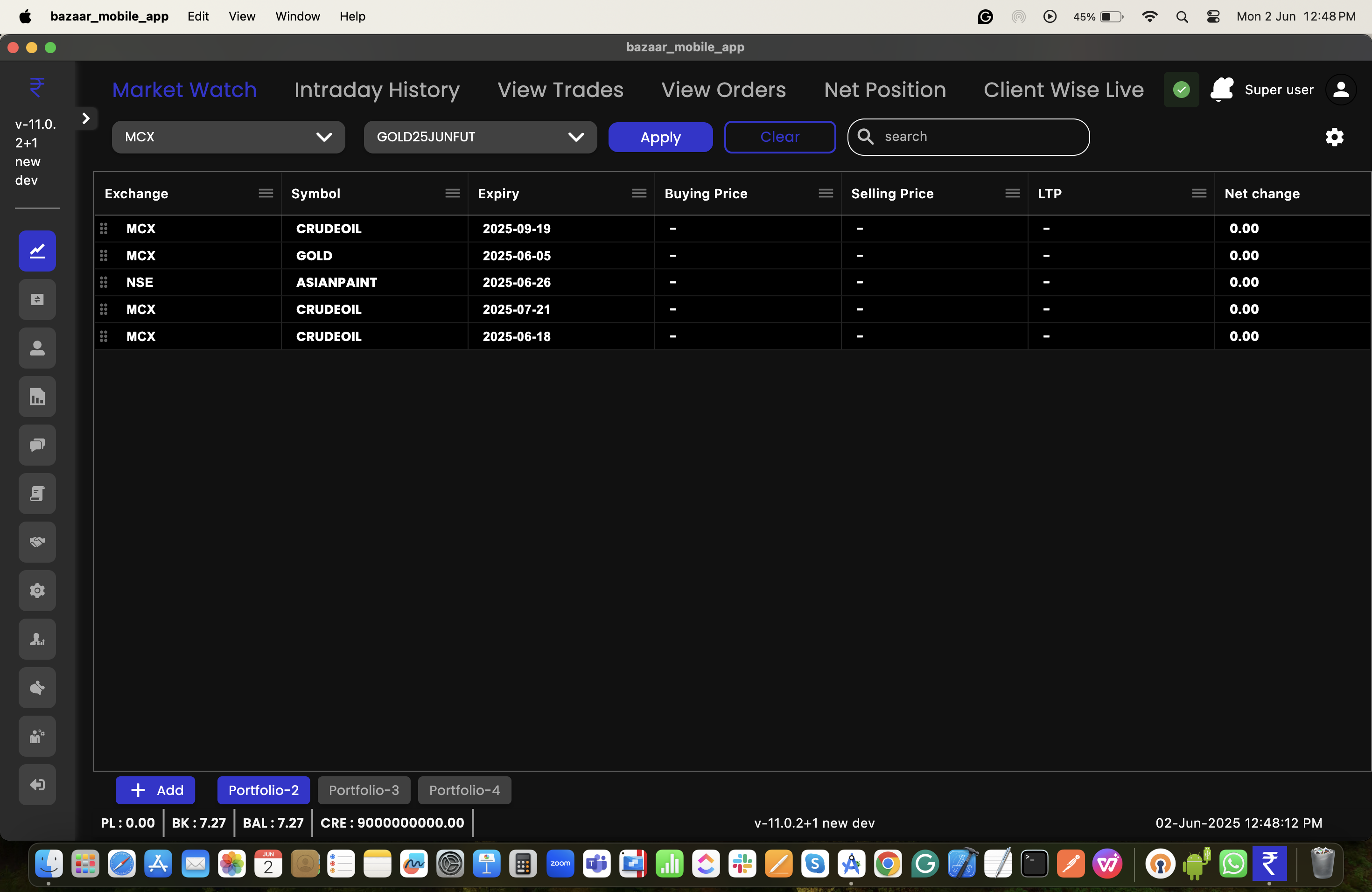Toggle the green connection status checkmark
The height and width of the screenshot is (892, 1372).
(x=1181, y=89)
